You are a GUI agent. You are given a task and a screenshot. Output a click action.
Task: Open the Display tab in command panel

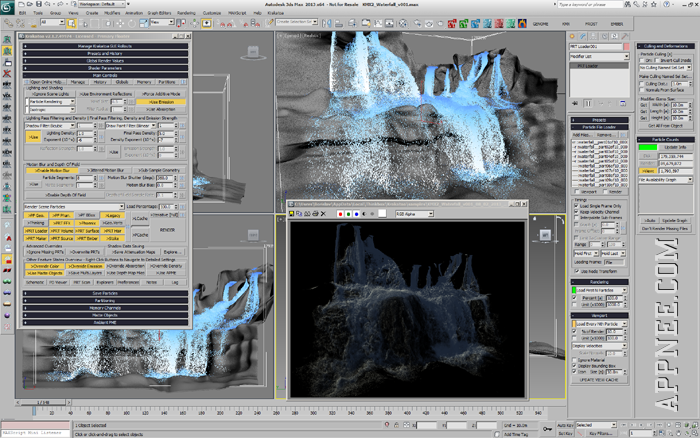click(614, 36)
